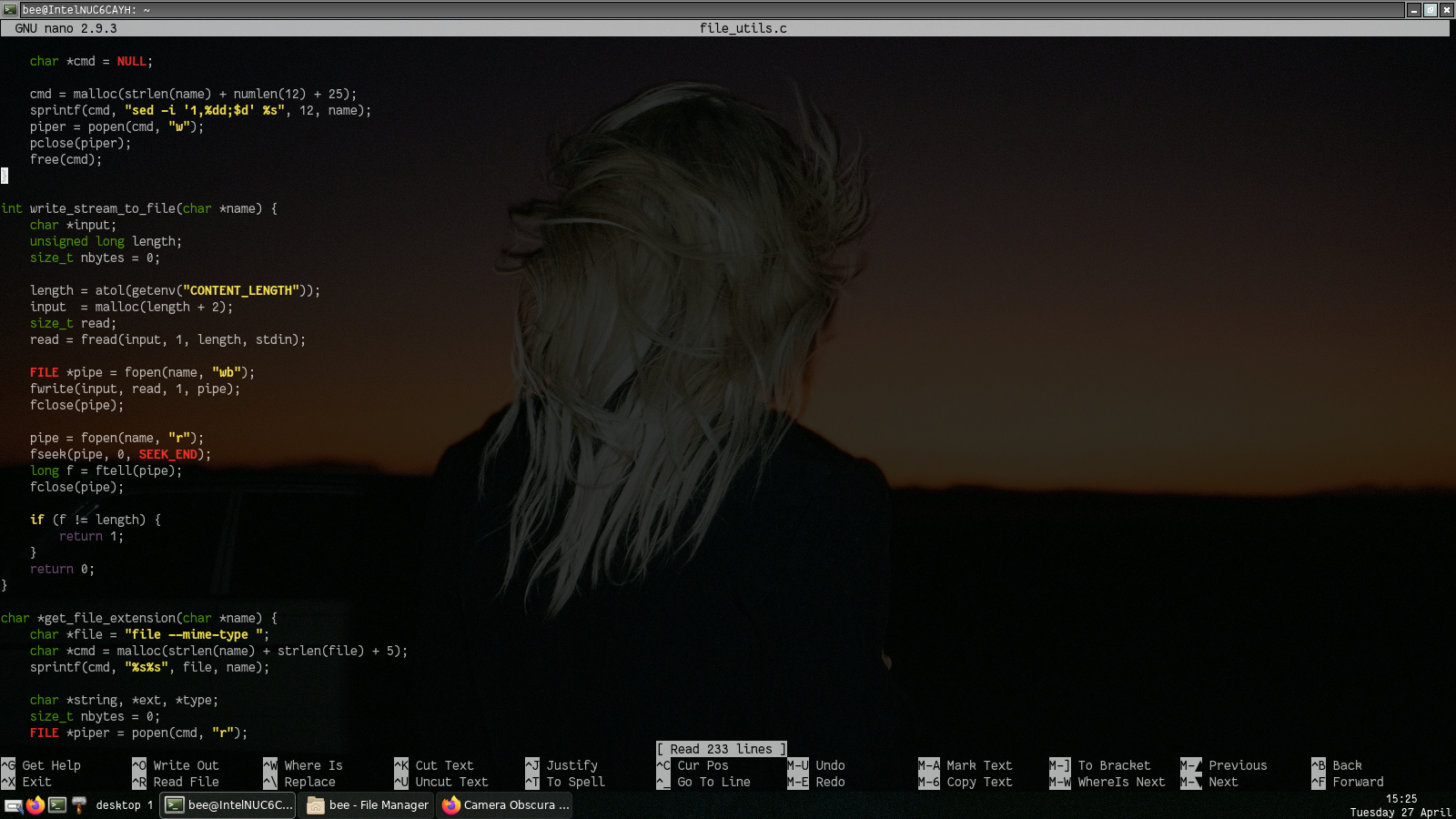Select the bee@IntelNUC6C terminal taskbar button
The height and width of the screenshot is (819, 1456).
tap(228, 805)
